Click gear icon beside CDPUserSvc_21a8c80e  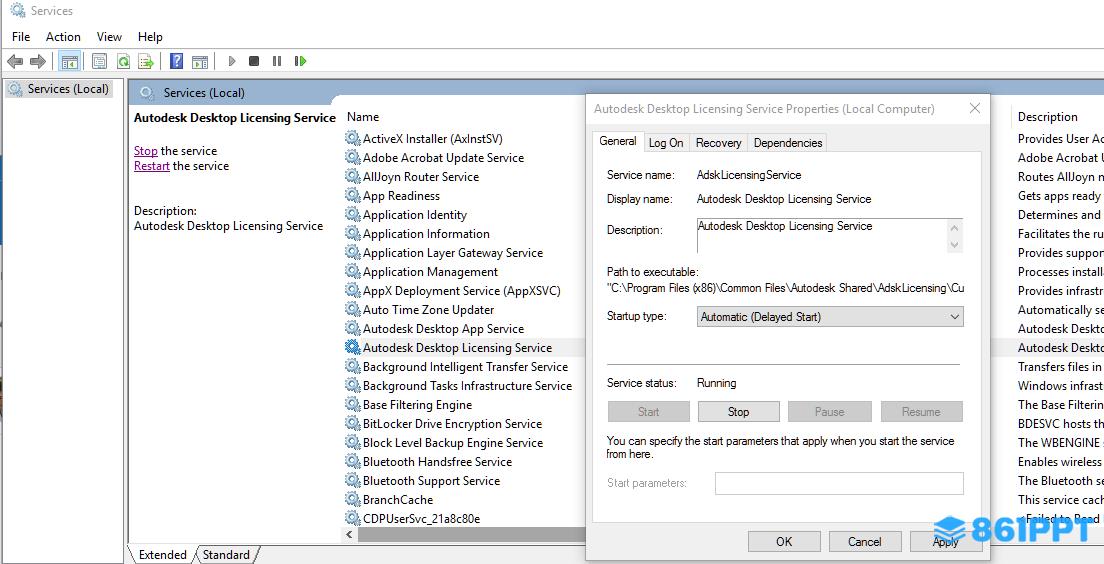click(x=353, y=518)
